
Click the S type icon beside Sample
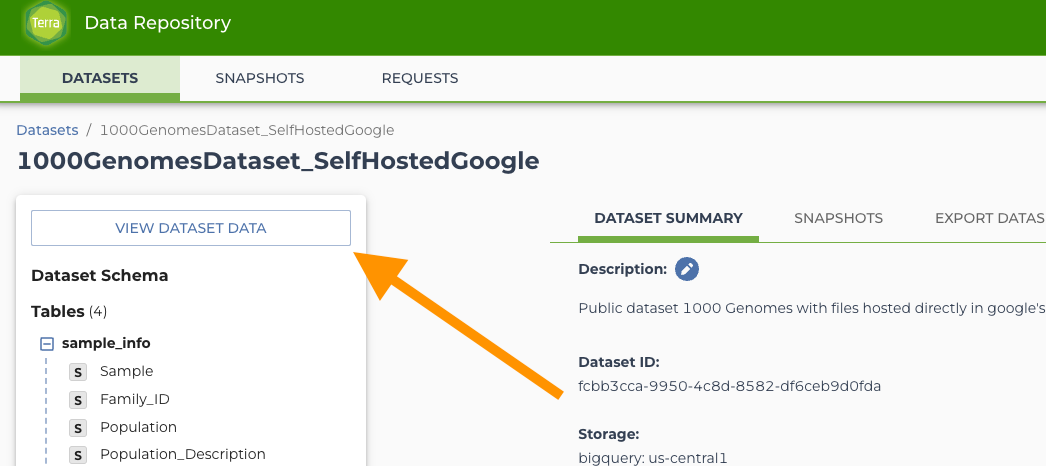(78, 372)
